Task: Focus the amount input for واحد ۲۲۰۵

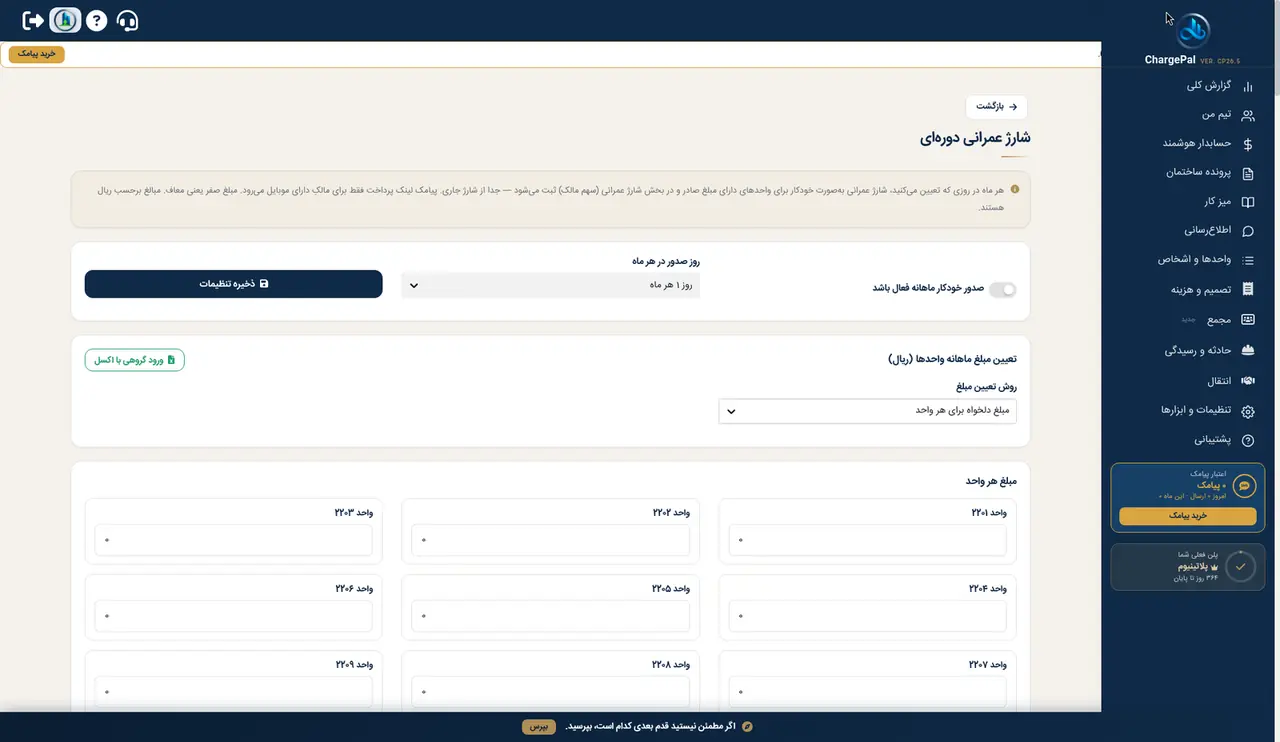Action: click(551, 617)
